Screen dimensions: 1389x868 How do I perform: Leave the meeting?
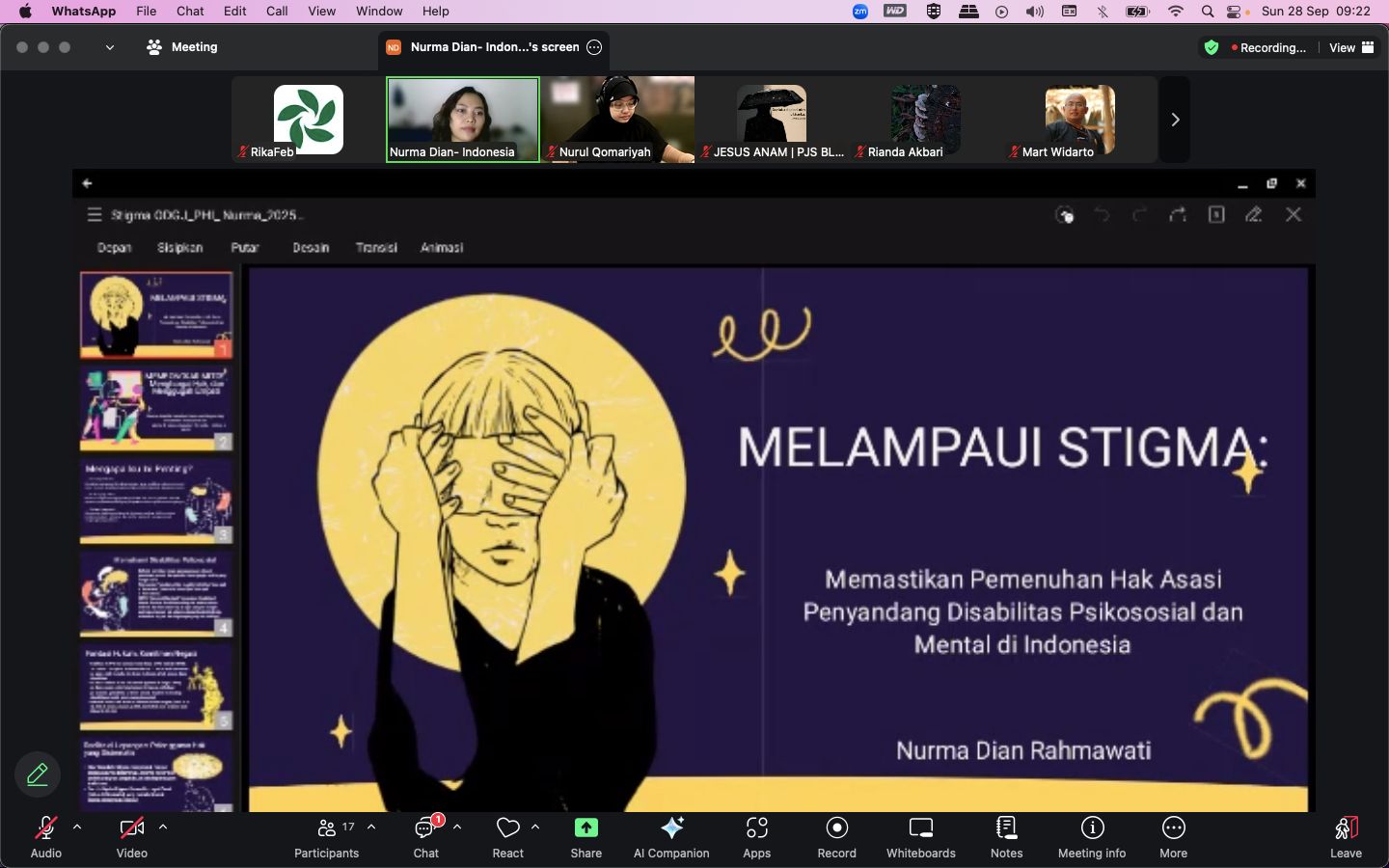click(1346, 836)
